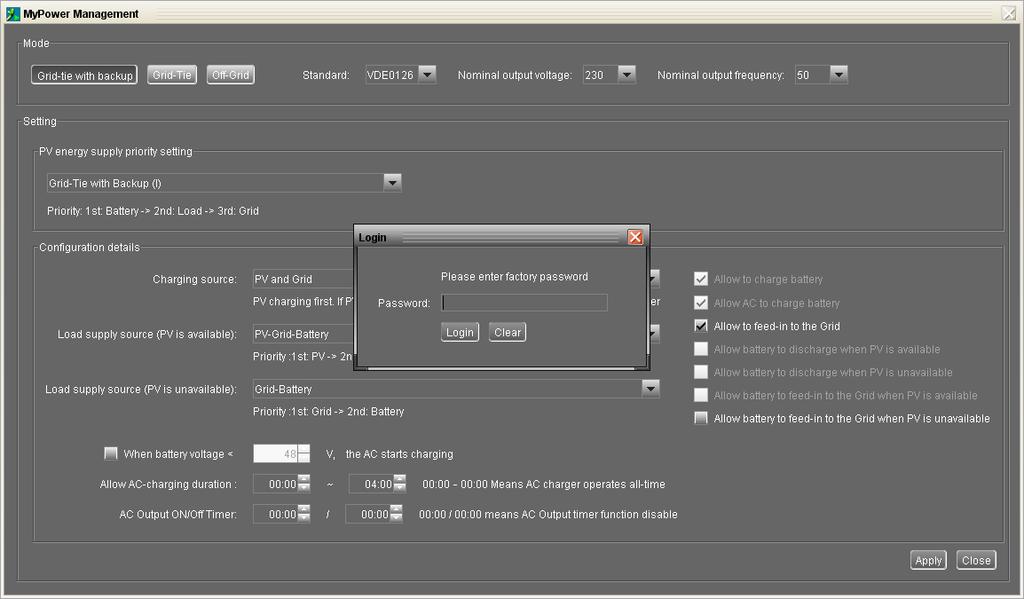The height and width of the screenshot is (599, 1024).
Task: Click the 'Allow AC-charging duration :' label
Action: [x=168, y=484]
